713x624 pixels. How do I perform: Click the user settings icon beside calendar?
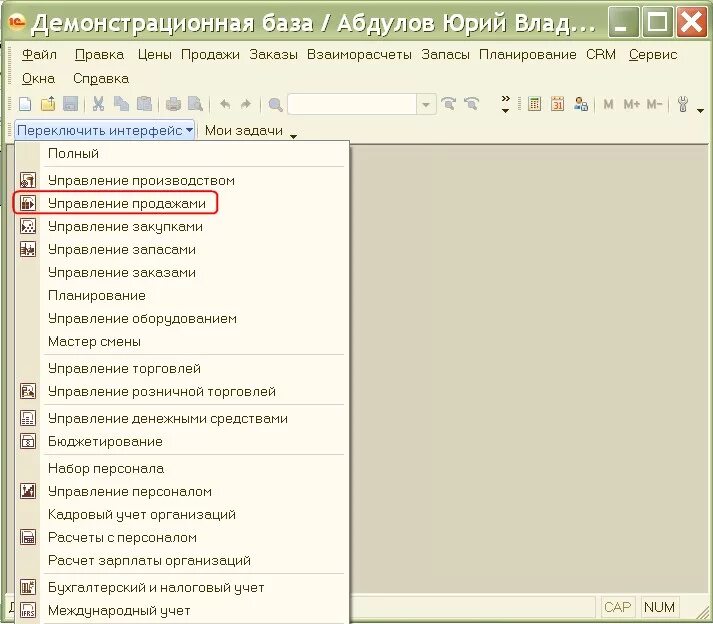(x=581, y=105)
